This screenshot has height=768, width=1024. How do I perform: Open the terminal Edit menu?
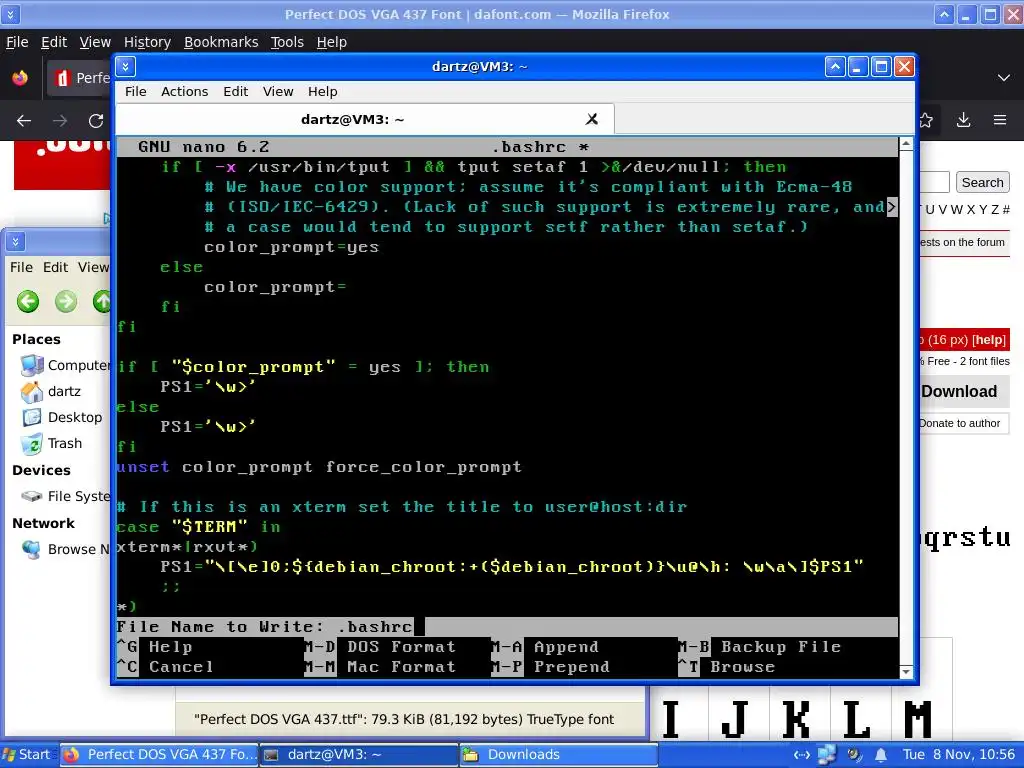click(x=235, y=91)
